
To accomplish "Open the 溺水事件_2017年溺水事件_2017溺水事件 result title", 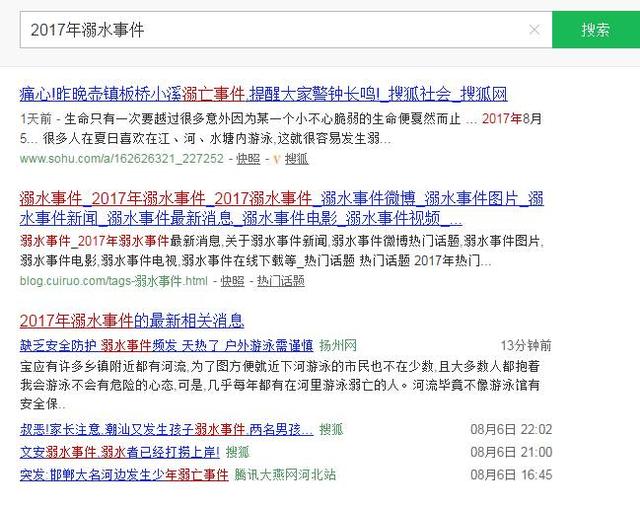I will point(282,209).
